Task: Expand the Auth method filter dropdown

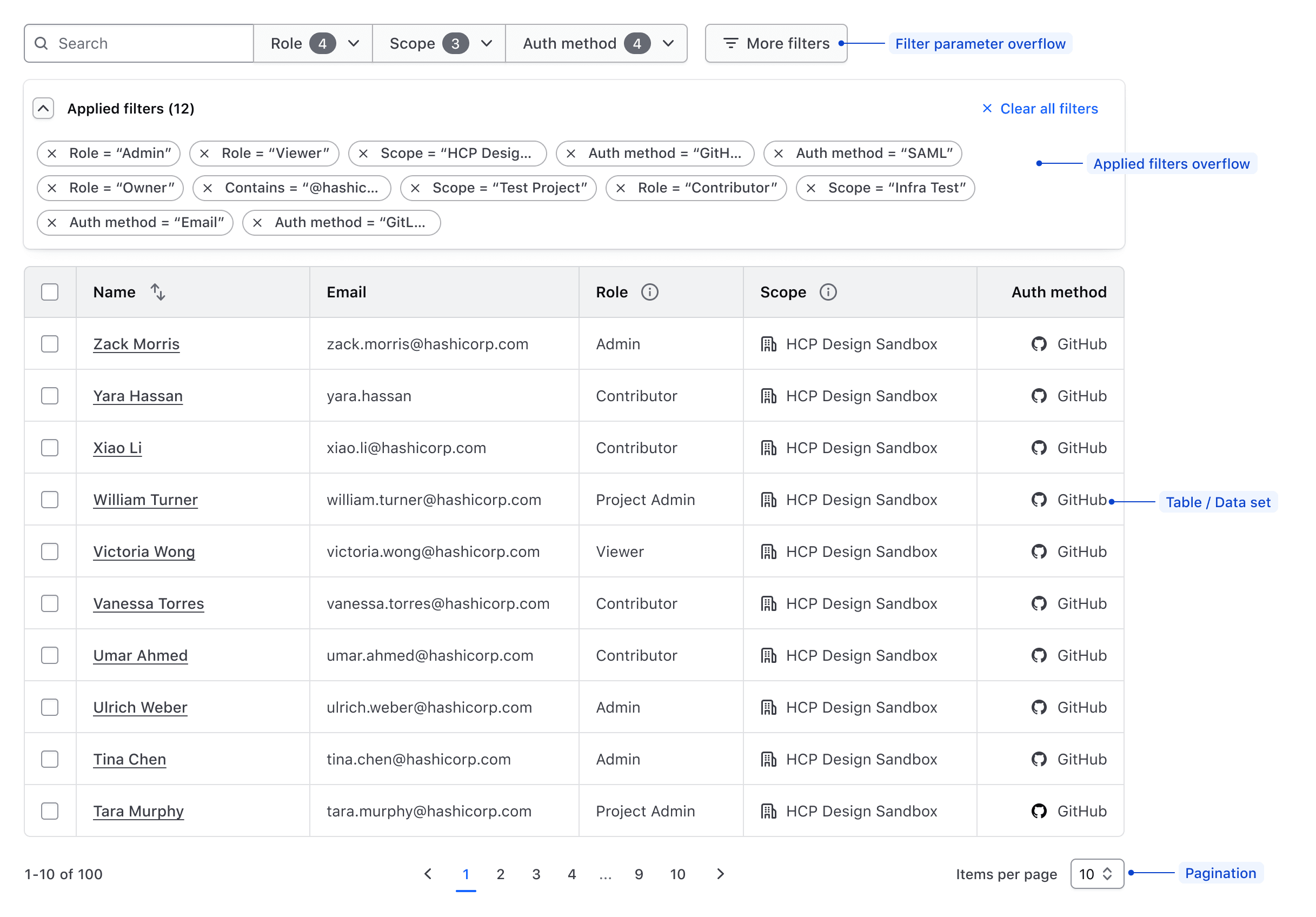Action: point(596,43)
